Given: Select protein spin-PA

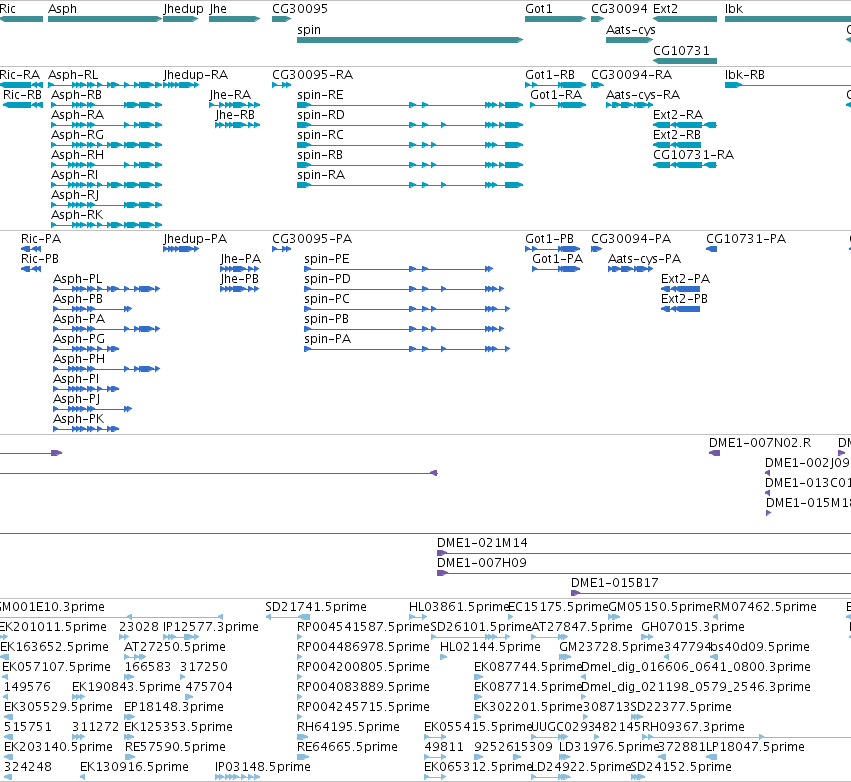Looking at the screenshot, I should (407, 349).
